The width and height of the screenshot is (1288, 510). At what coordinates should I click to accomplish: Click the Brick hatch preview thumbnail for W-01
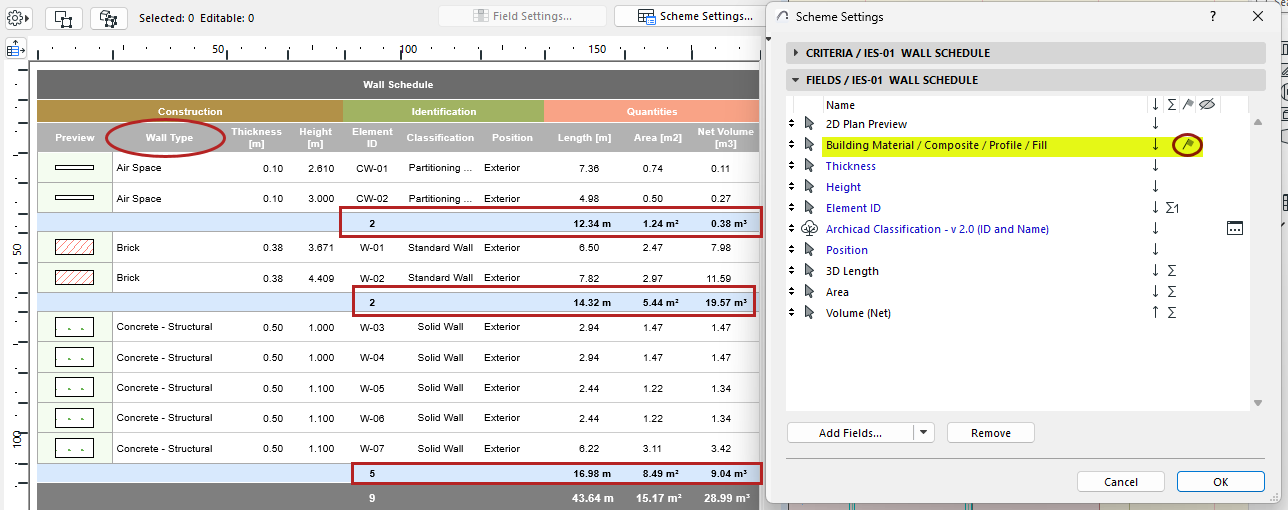coord(75,247)
